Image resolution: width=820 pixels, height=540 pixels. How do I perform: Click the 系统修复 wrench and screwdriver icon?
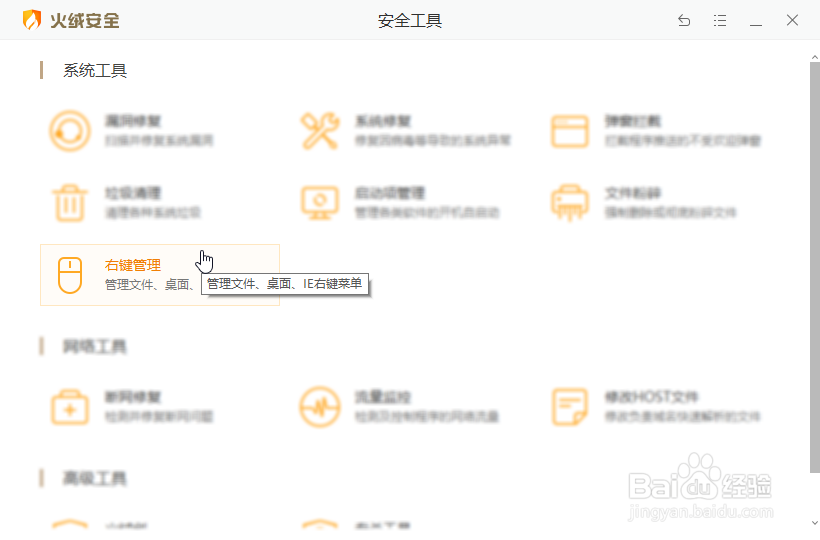320,131
